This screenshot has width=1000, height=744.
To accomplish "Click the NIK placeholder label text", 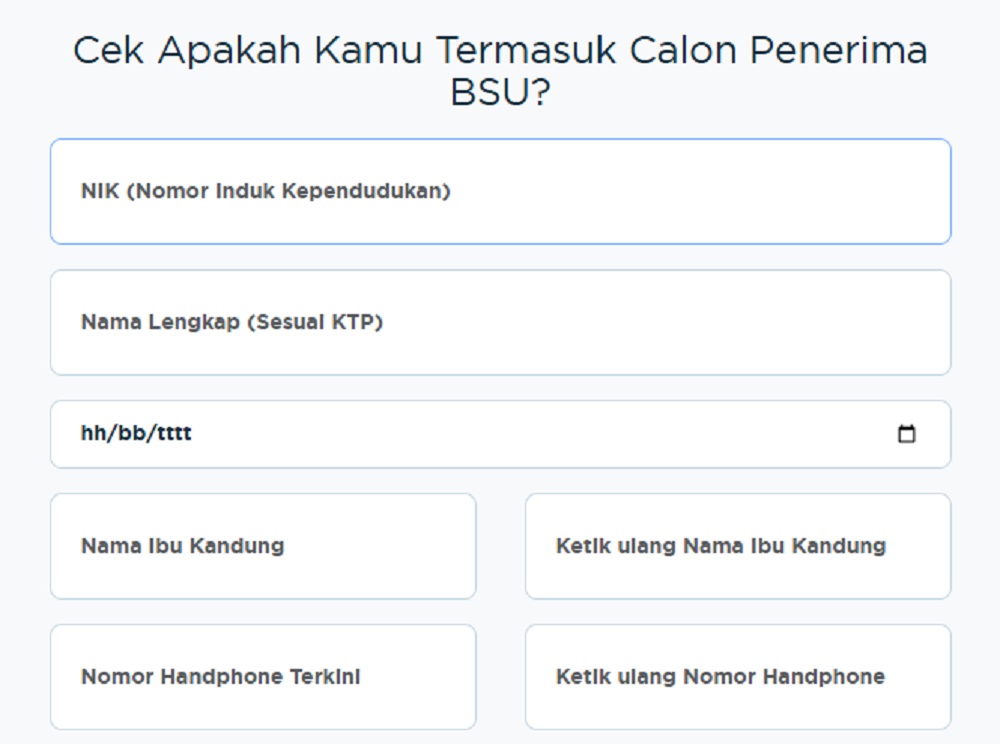I will pos(266,191).
